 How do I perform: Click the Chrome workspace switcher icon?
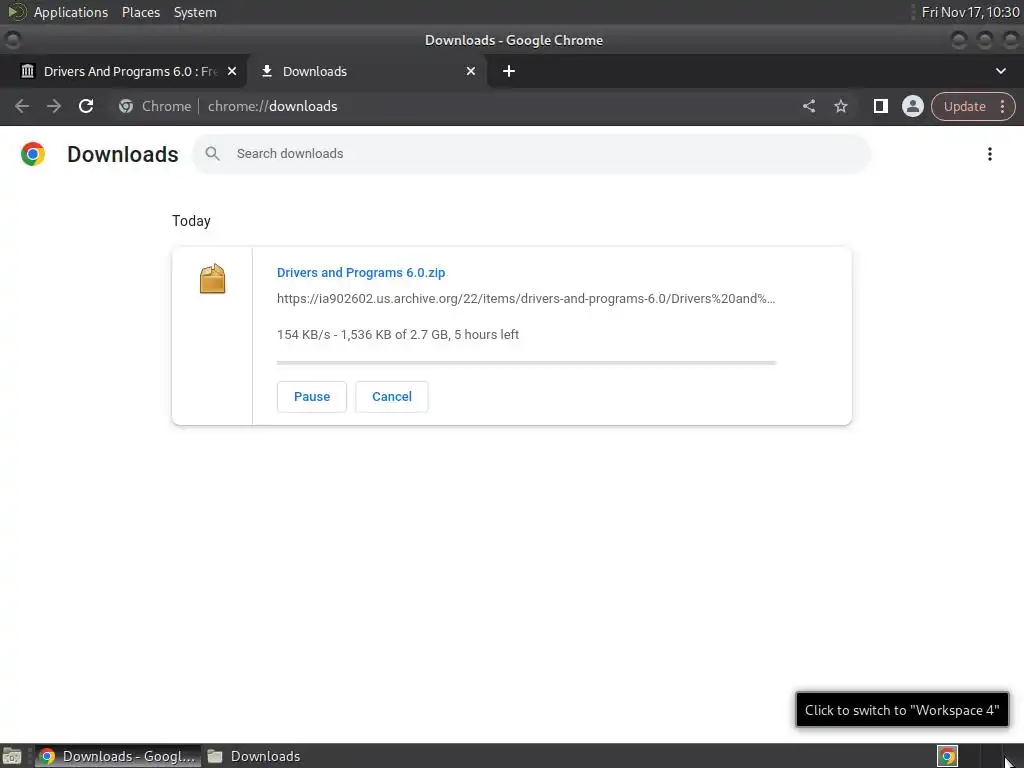[x=947, y=756]
